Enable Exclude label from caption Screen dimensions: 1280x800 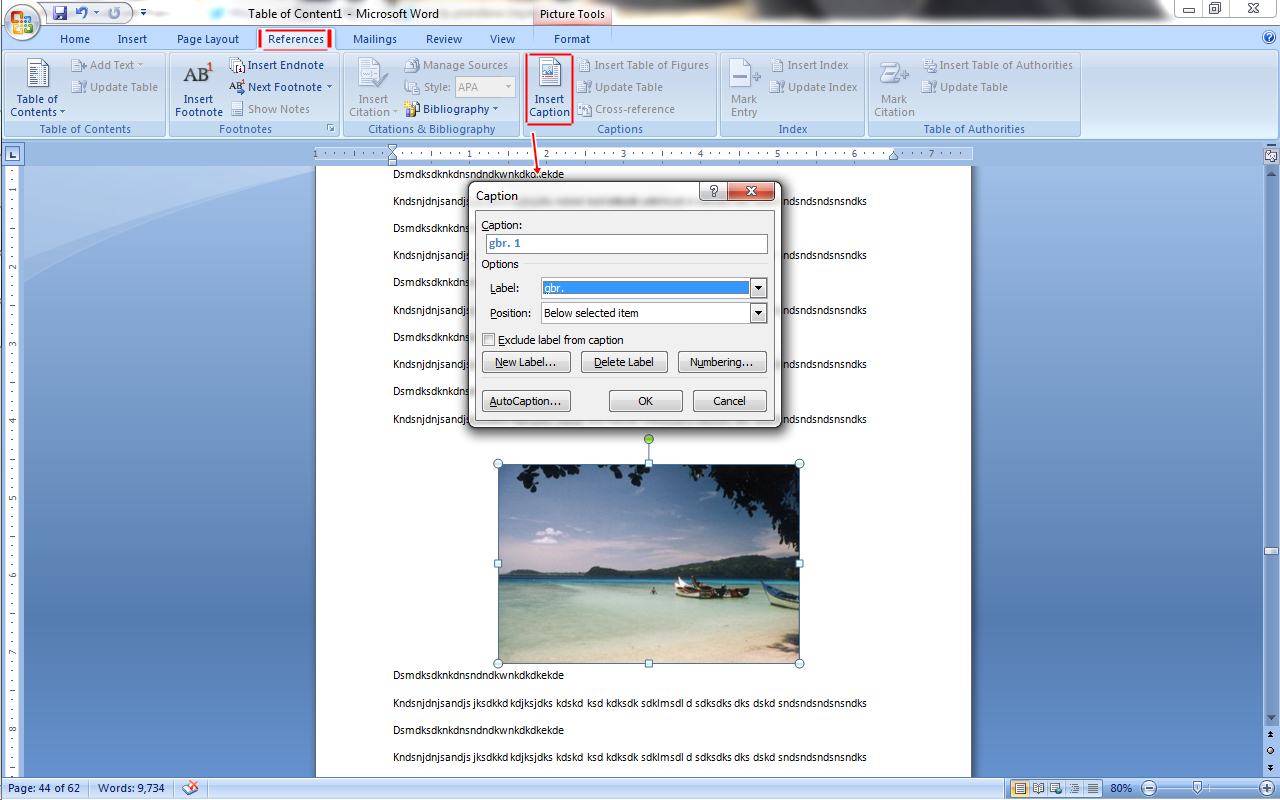click(488, 340)
